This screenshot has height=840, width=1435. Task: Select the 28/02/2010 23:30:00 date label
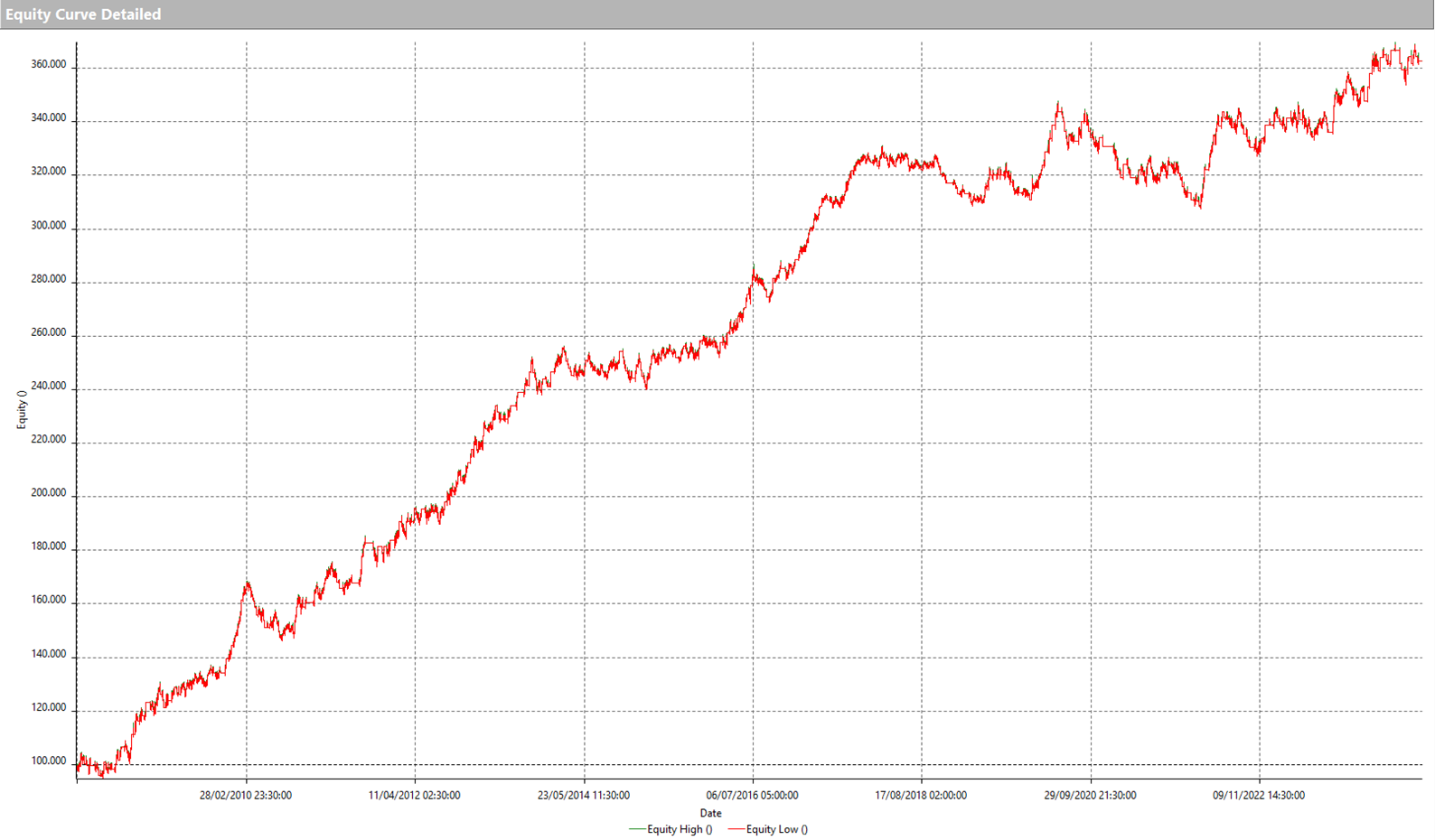[246, 796]
